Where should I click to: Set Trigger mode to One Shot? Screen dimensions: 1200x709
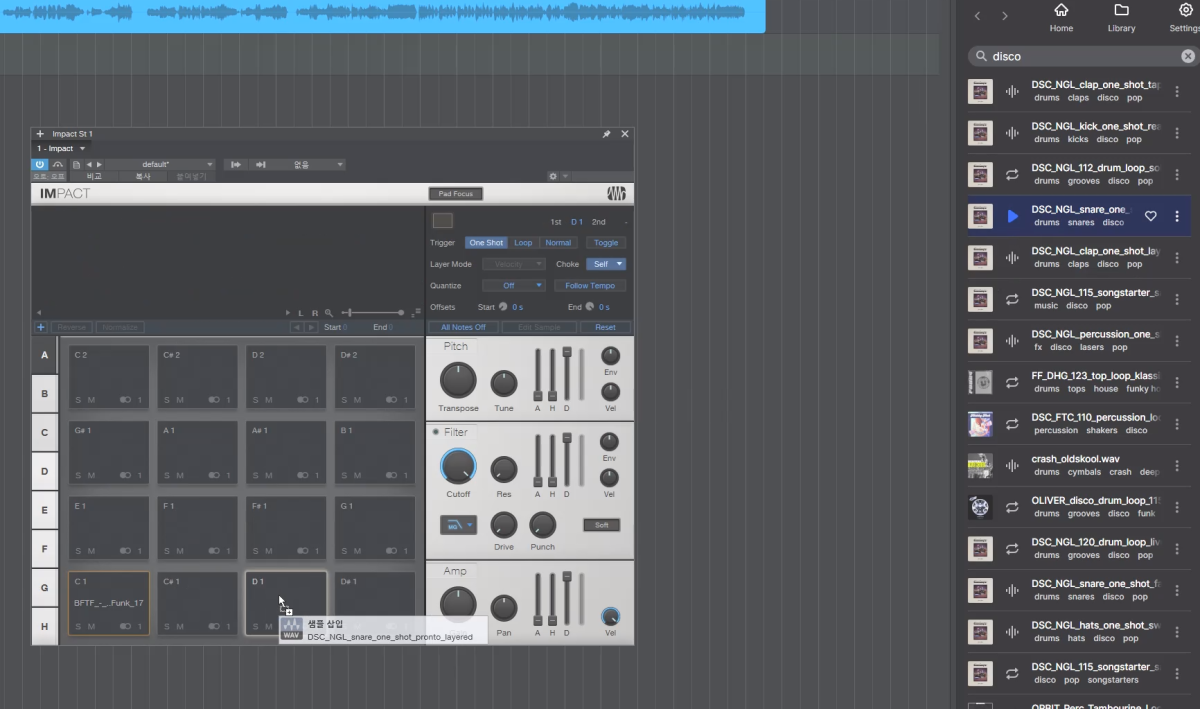486,243
